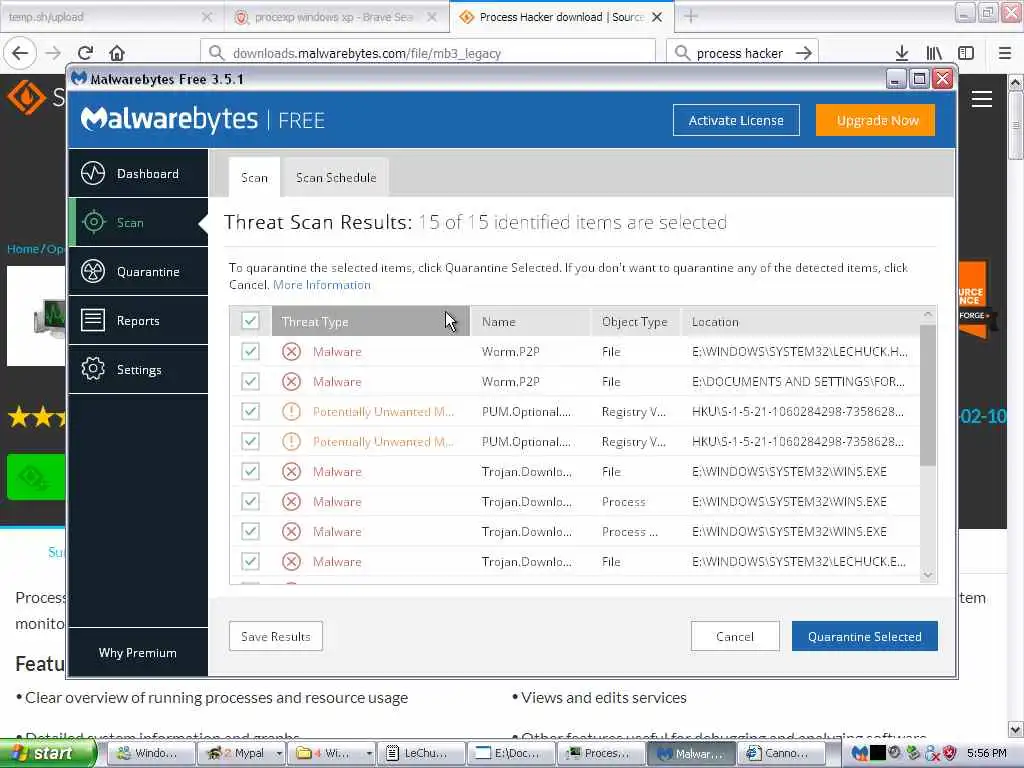Click the browser forward arrow
This screenshot has height=768, width=1024.
53,53
